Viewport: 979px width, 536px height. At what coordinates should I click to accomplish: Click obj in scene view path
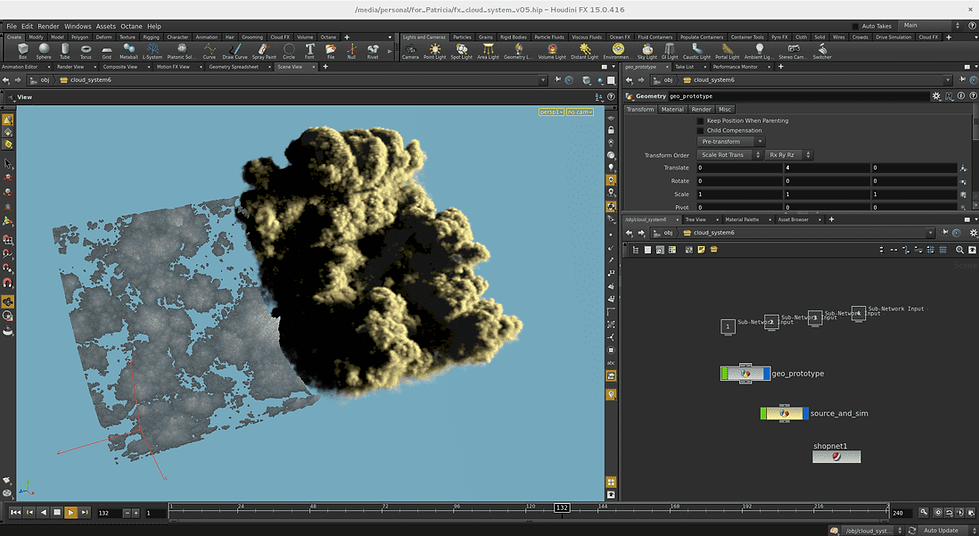tap(45, 80)
